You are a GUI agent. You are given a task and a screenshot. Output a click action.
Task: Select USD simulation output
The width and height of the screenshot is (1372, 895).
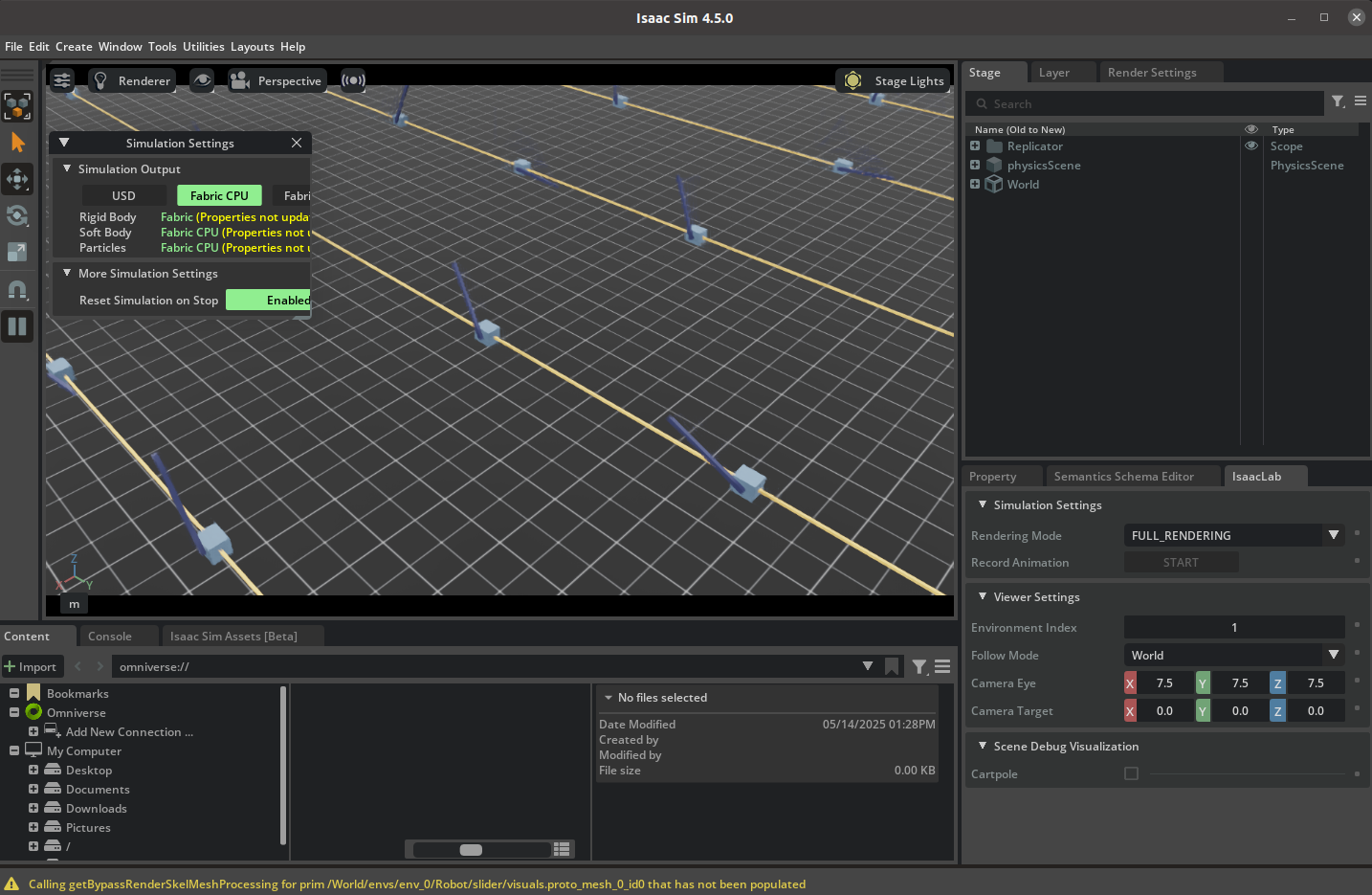(123, 195)
